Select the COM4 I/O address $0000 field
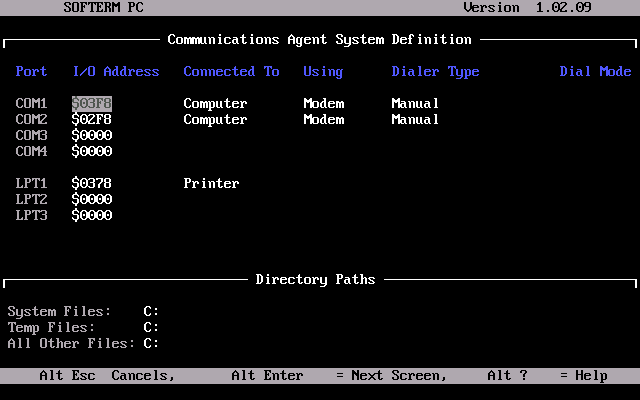The width and height of the screenshot is (640, 400). point(92,151)
